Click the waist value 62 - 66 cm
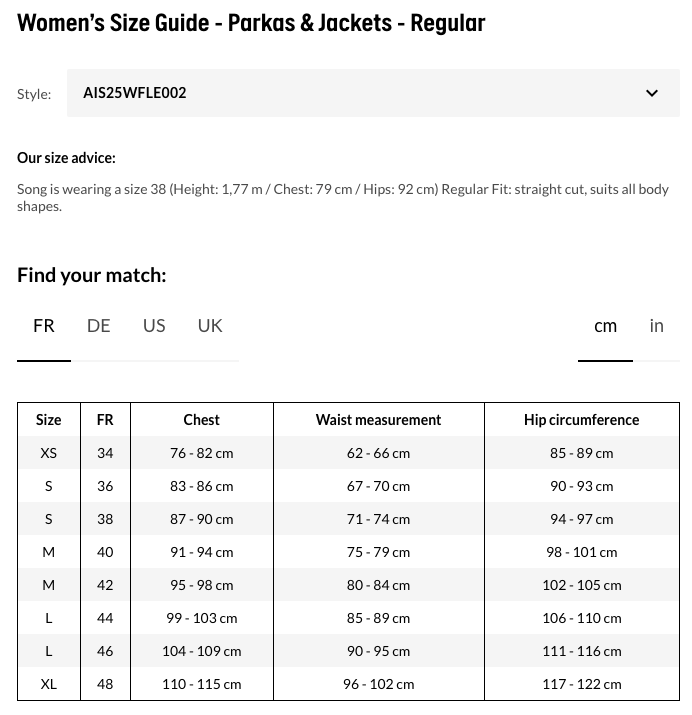Image resolution: width=692 pixels, height=715 pixels. 378,453
